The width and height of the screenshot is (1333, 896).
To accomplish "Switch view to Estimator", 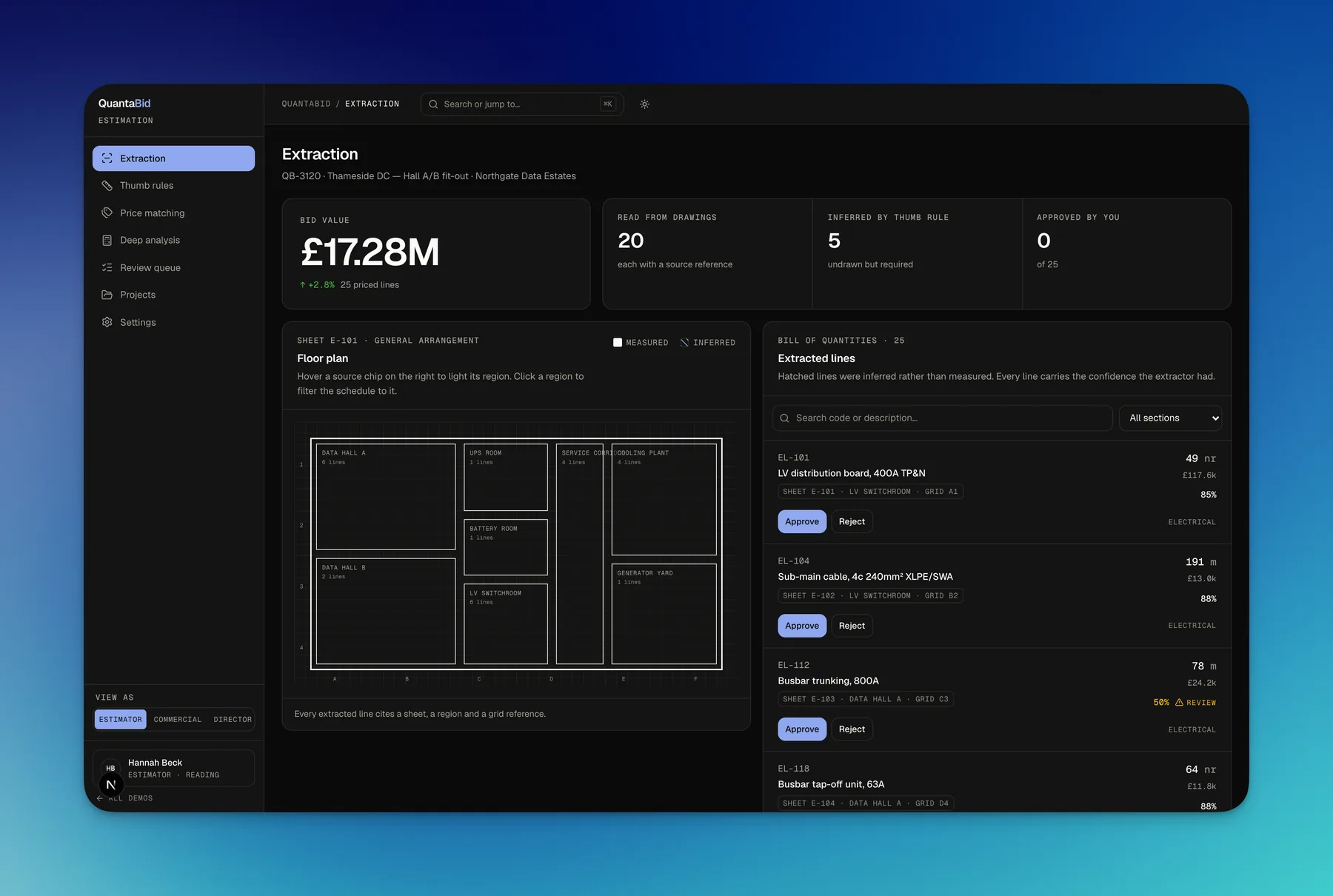I will coord(120,720).
